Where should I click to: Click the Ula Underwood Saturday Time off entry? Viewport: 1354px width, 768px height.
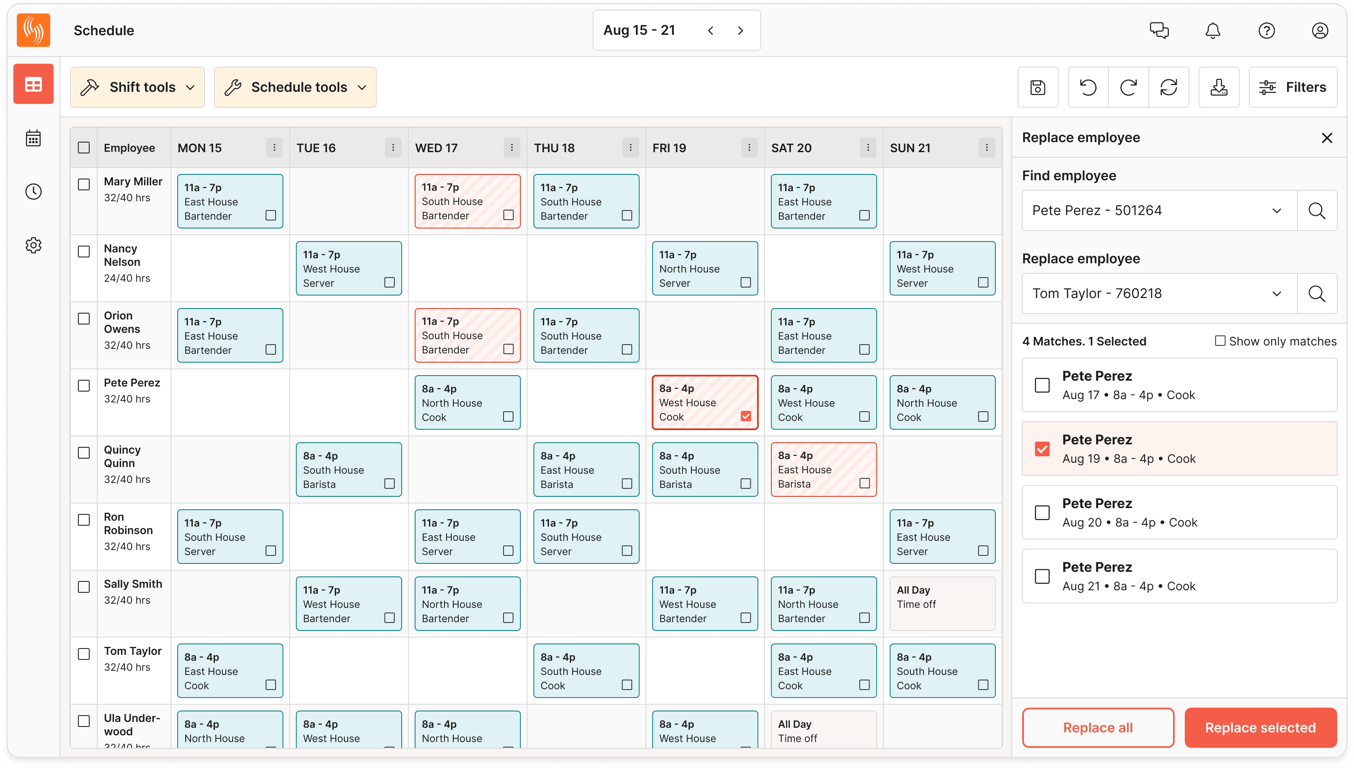(823, 730)
